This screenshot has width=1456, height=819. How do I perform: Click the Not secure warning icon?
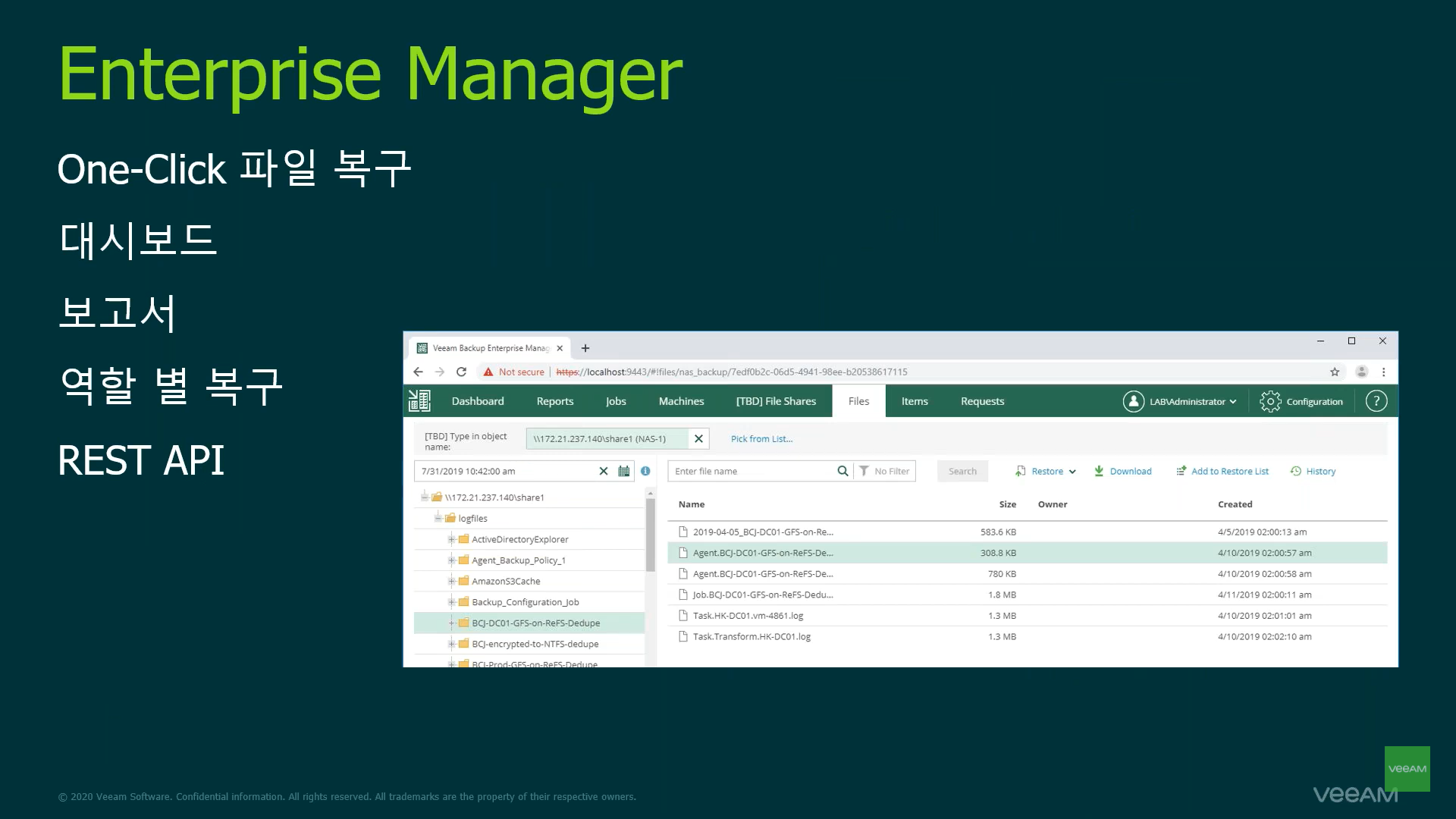point(488,372)
